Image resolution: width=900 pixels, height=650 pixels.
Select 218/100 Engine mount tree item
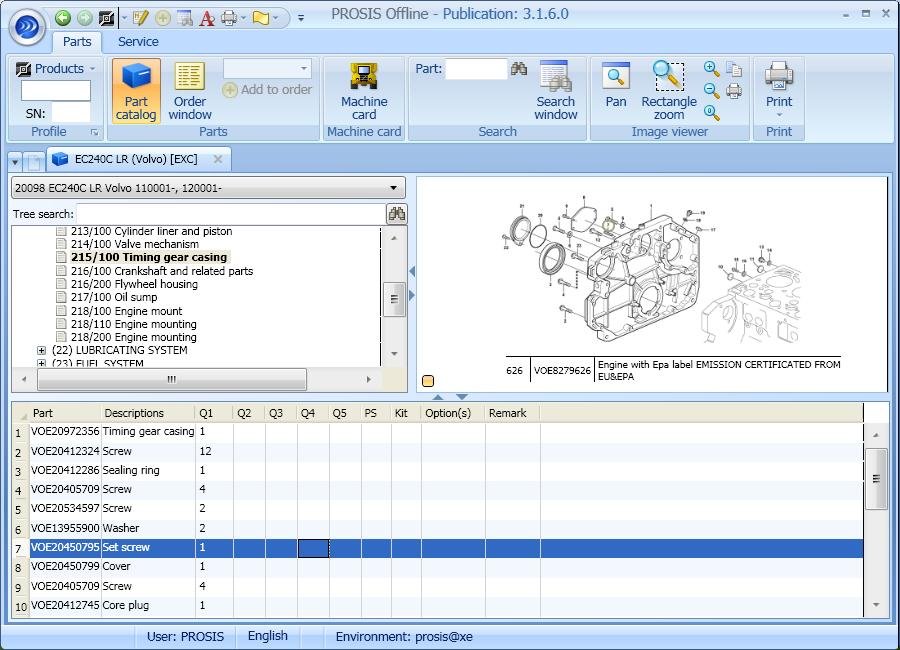pyautogui.click(x=126, y=311)
